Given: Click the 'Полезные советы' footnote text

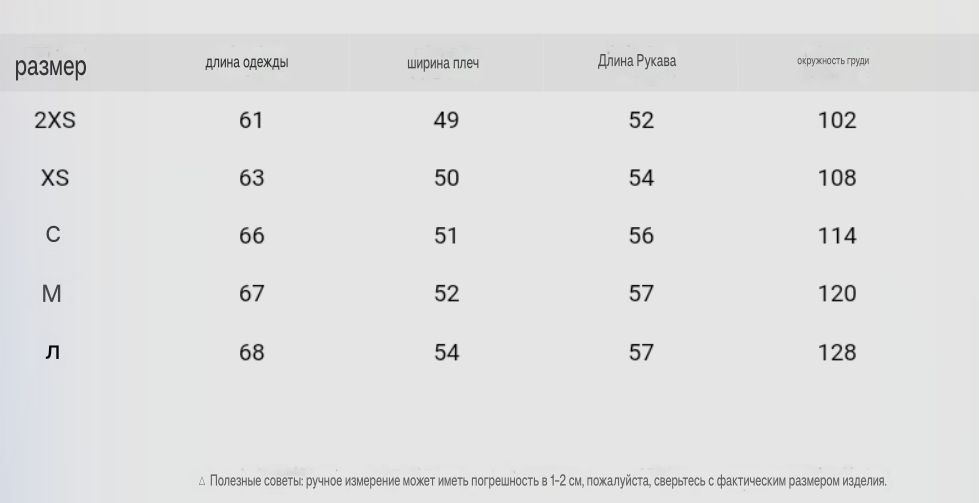Looking at the screenshot, I should (x=548, y=481).
